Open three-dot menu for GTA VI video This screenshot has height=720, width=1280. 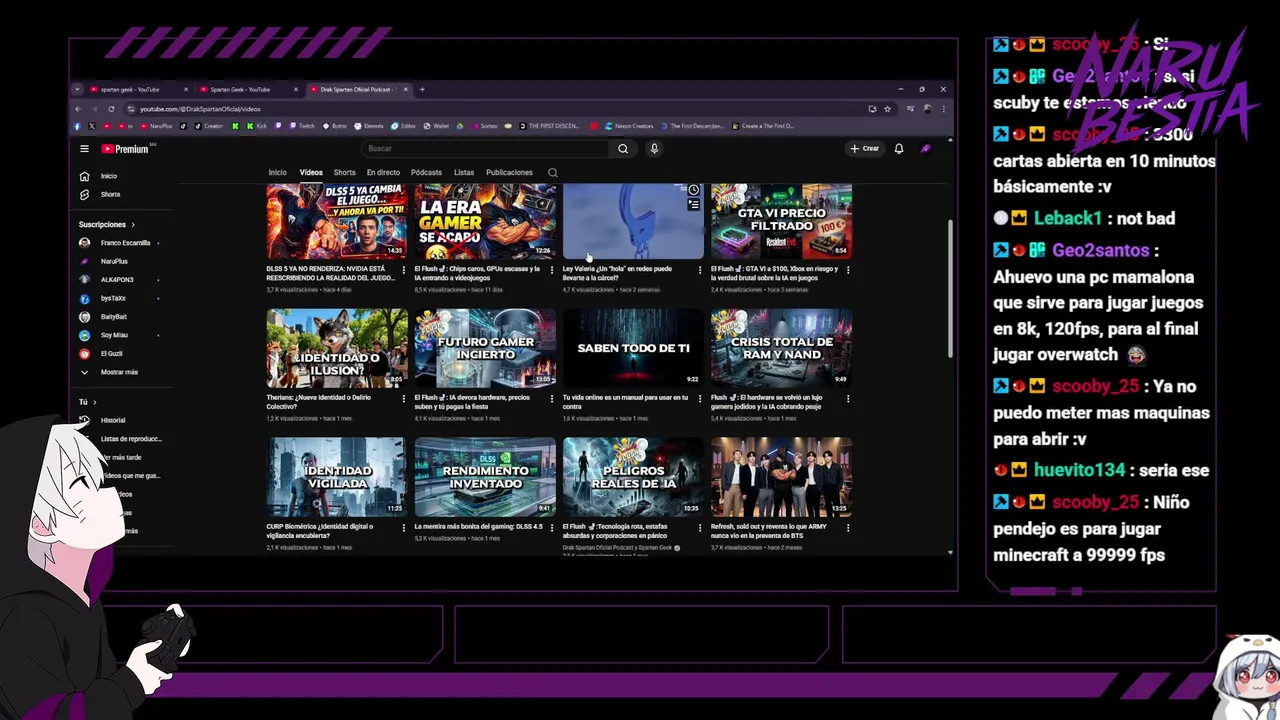point(848,270)
